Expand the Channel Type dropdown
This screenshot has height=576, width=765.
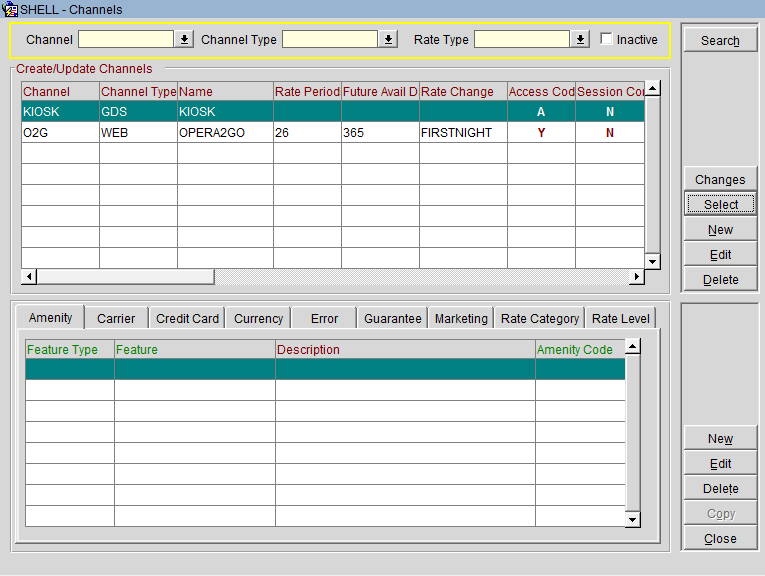point(388,40)
